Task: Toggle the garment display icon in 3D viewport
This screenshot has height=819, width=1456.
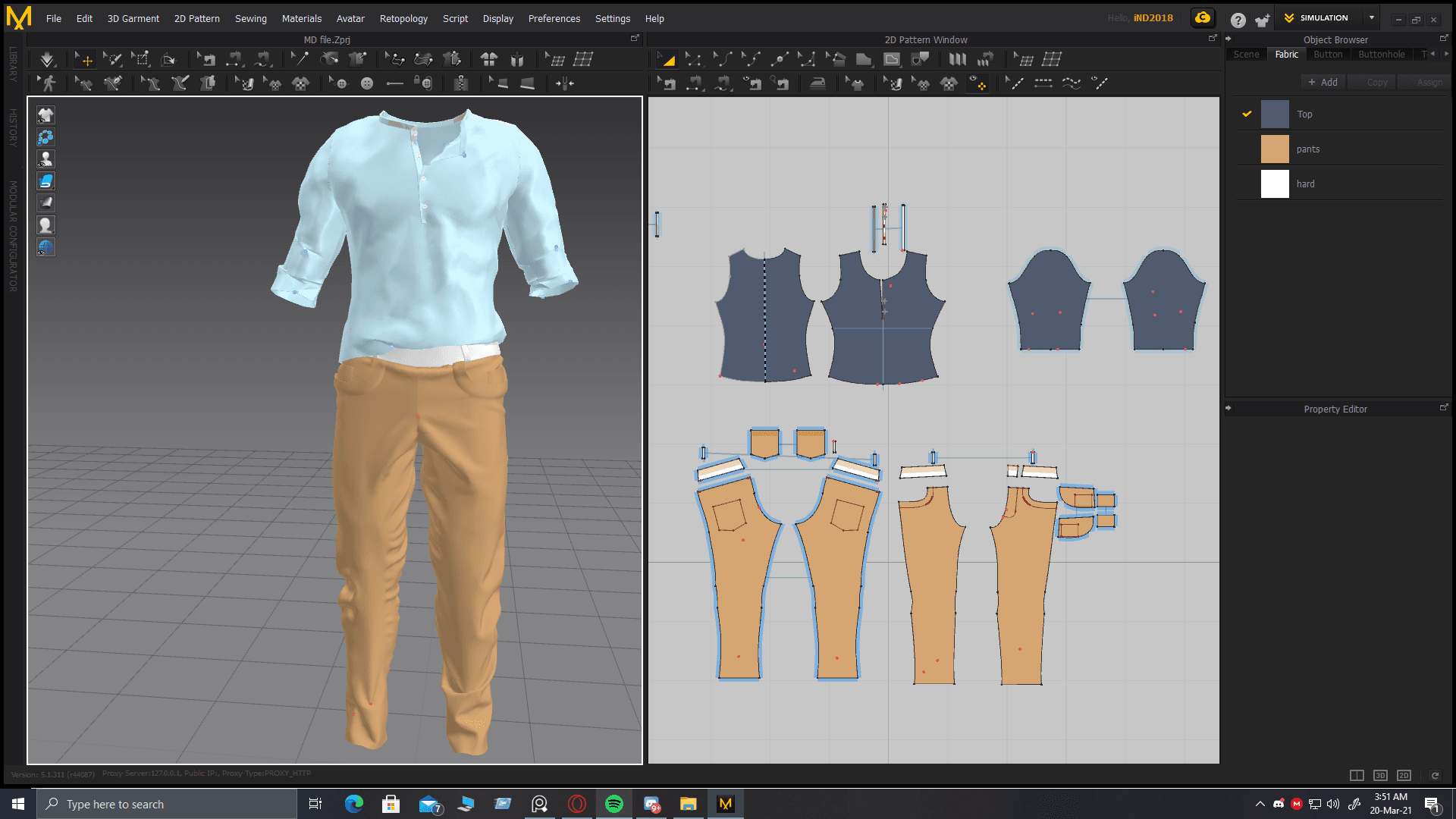Action: pyautogui.click(x=45, y=115)
